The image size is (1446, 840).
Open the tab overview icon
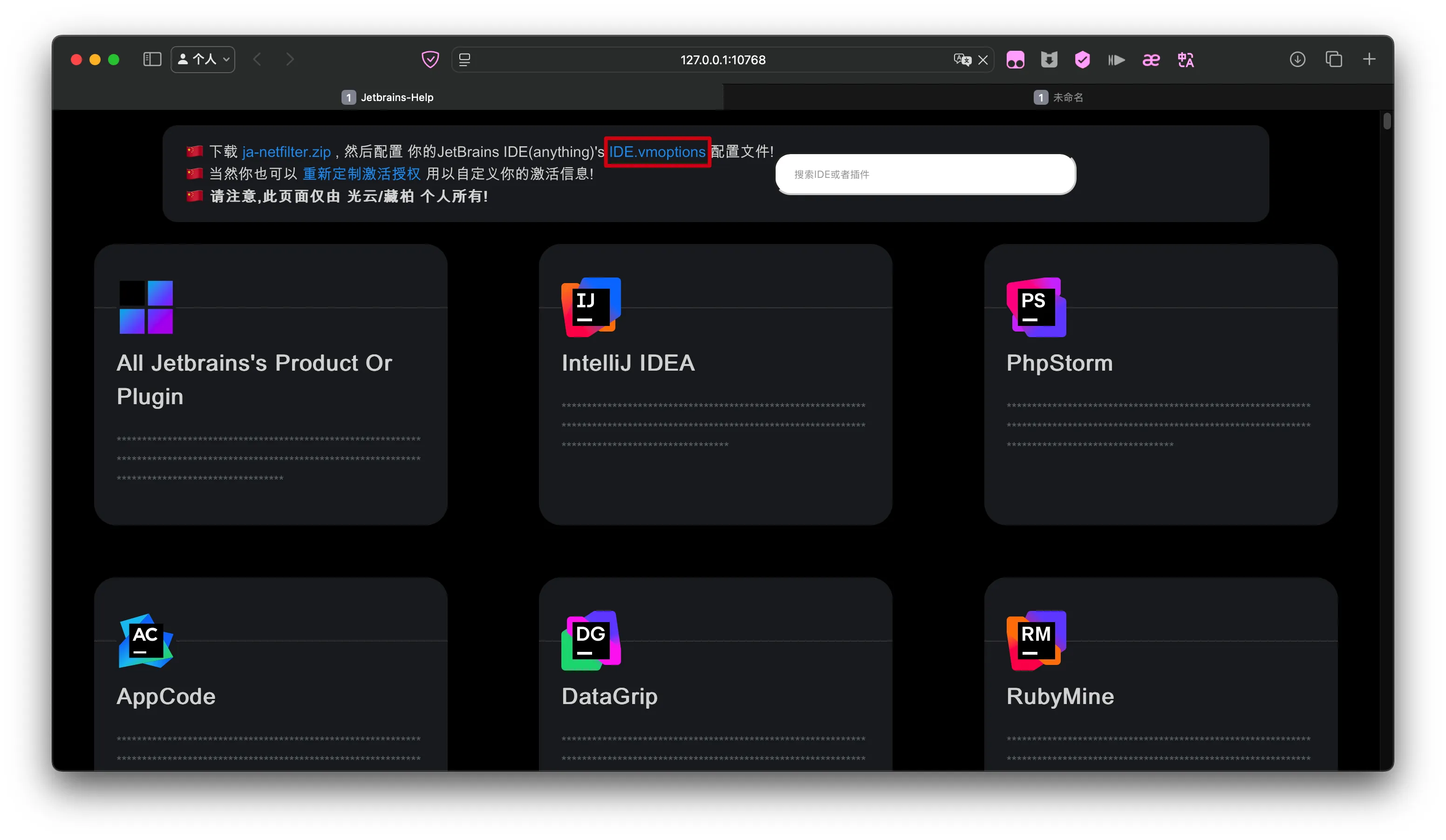1333,60
